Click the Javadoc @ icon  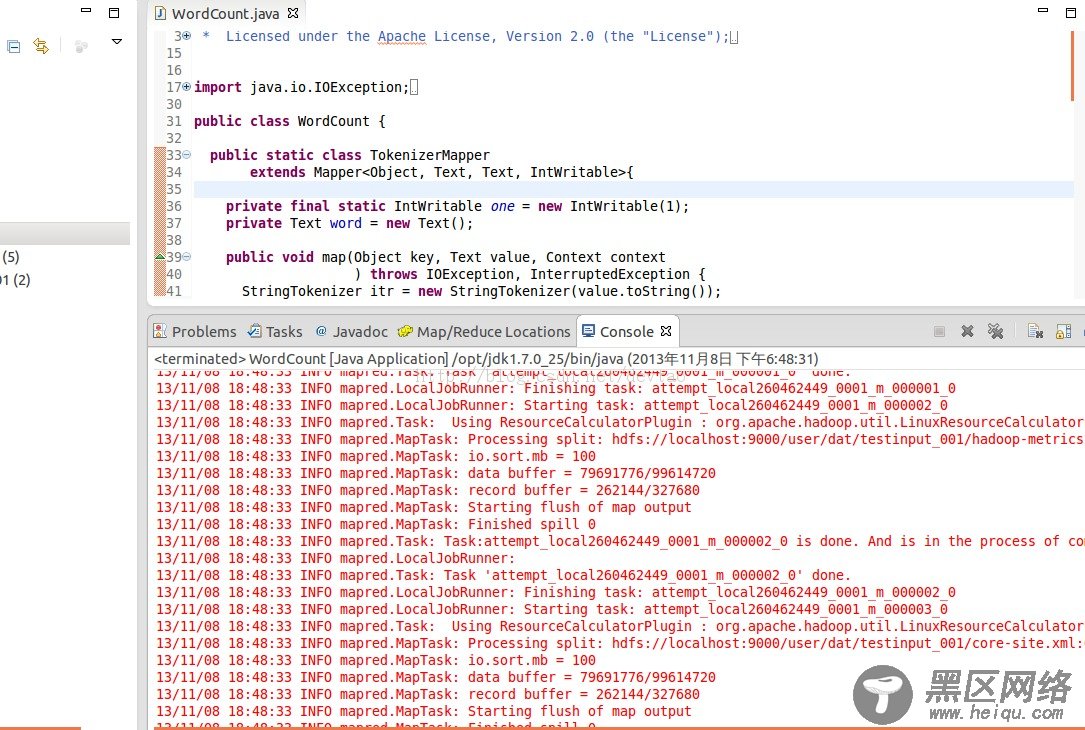coord(321,331)
